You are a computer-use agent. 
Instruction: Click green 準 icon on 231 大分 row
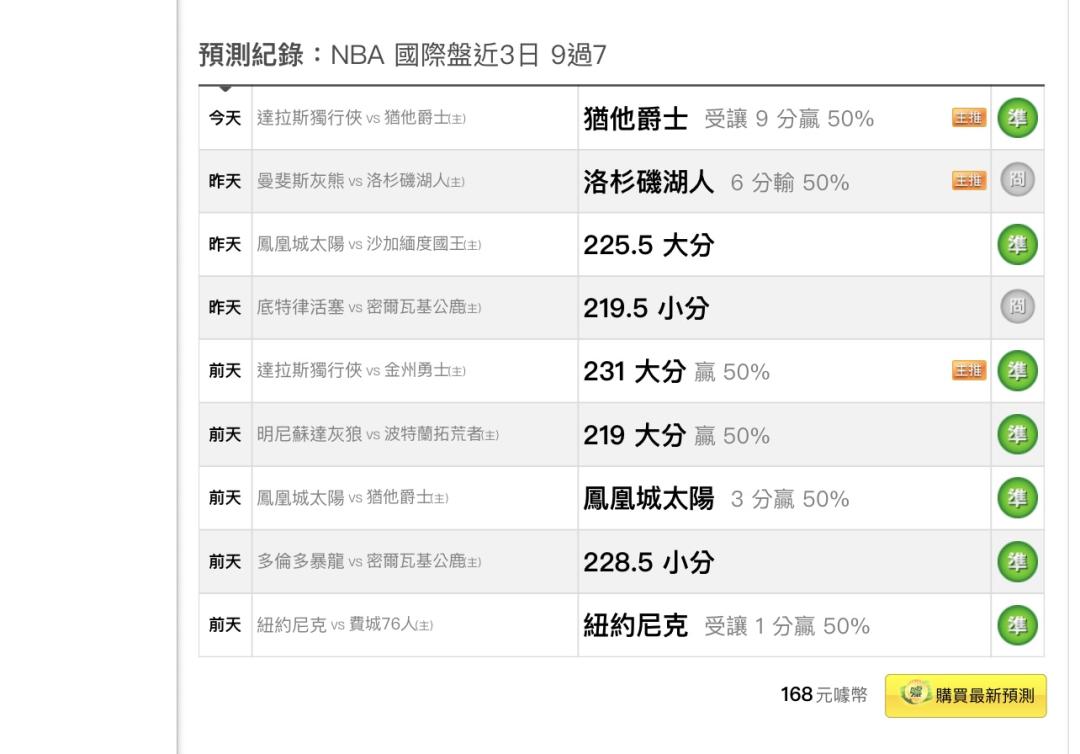pyautogui.click(x=1017, y=371)
